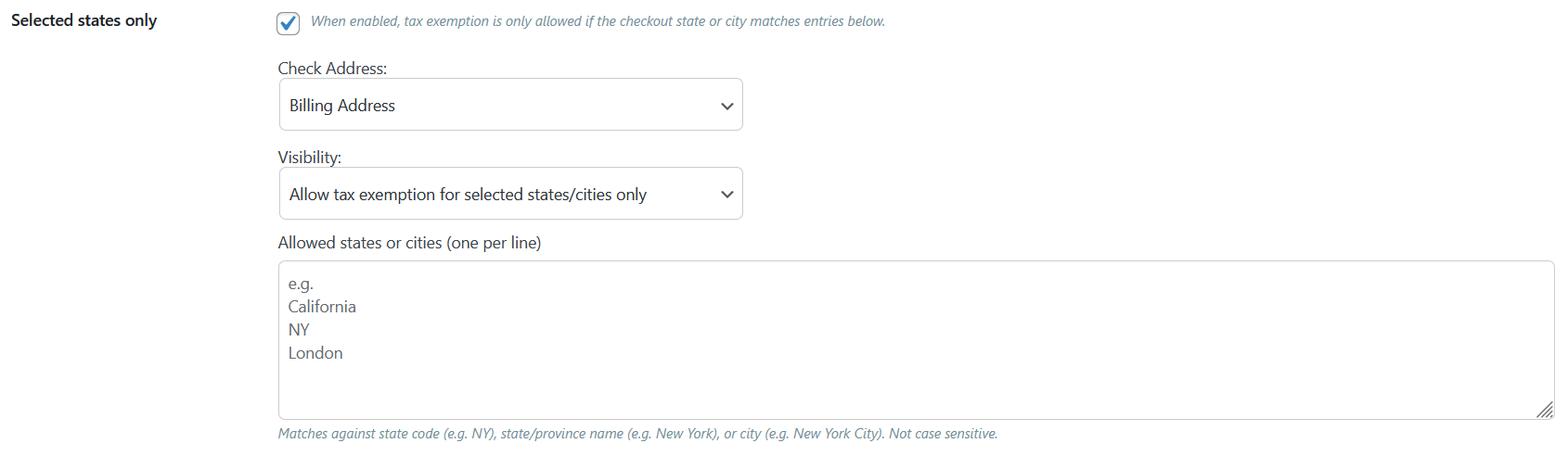1568x456 pixels.
Task: Click the 'London' placeholder line in textarea
Action: [x=315, y=353]
